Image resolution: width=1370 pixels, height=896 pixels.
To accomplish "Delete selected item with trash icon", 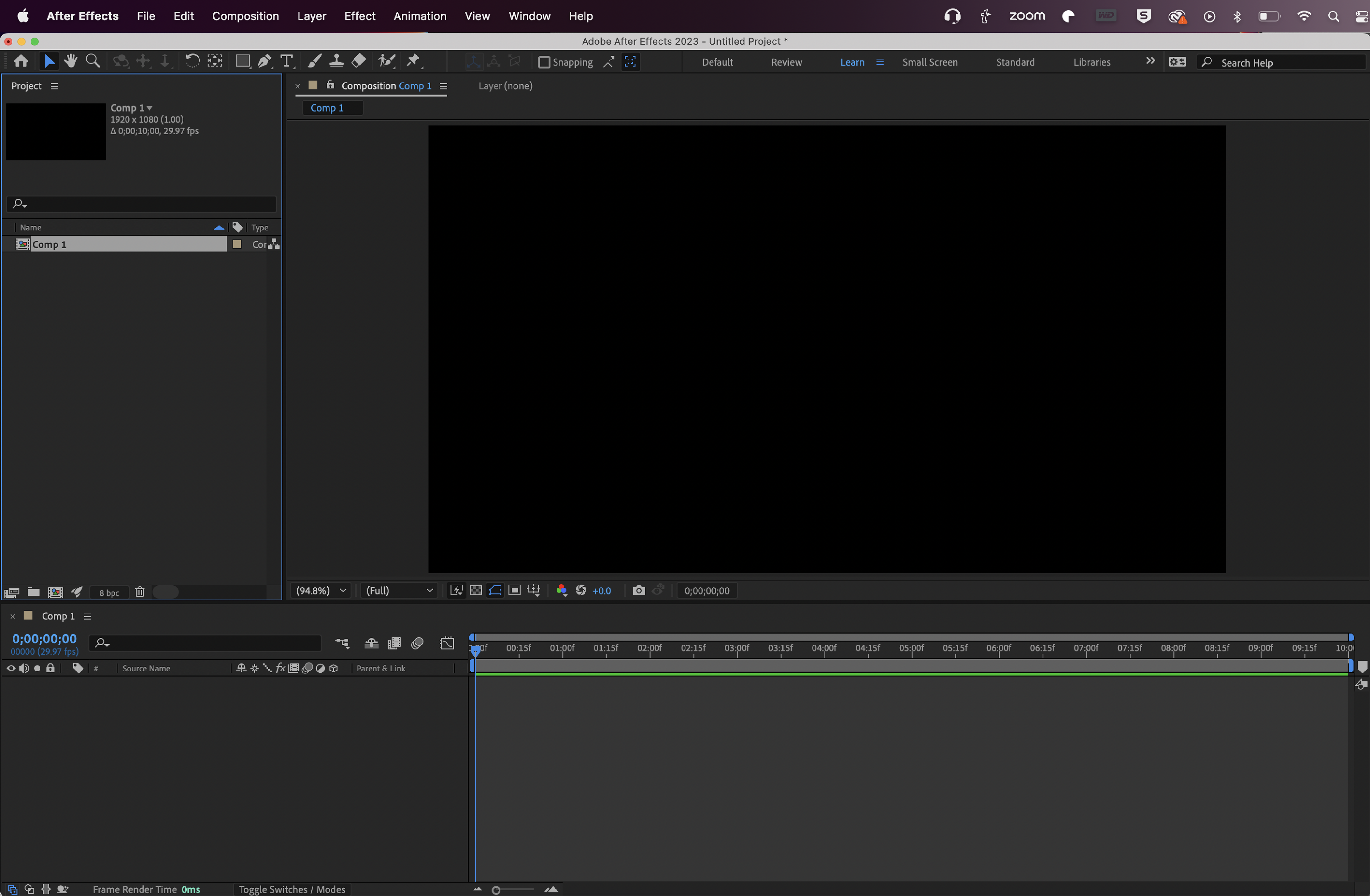I will [139, 592].
